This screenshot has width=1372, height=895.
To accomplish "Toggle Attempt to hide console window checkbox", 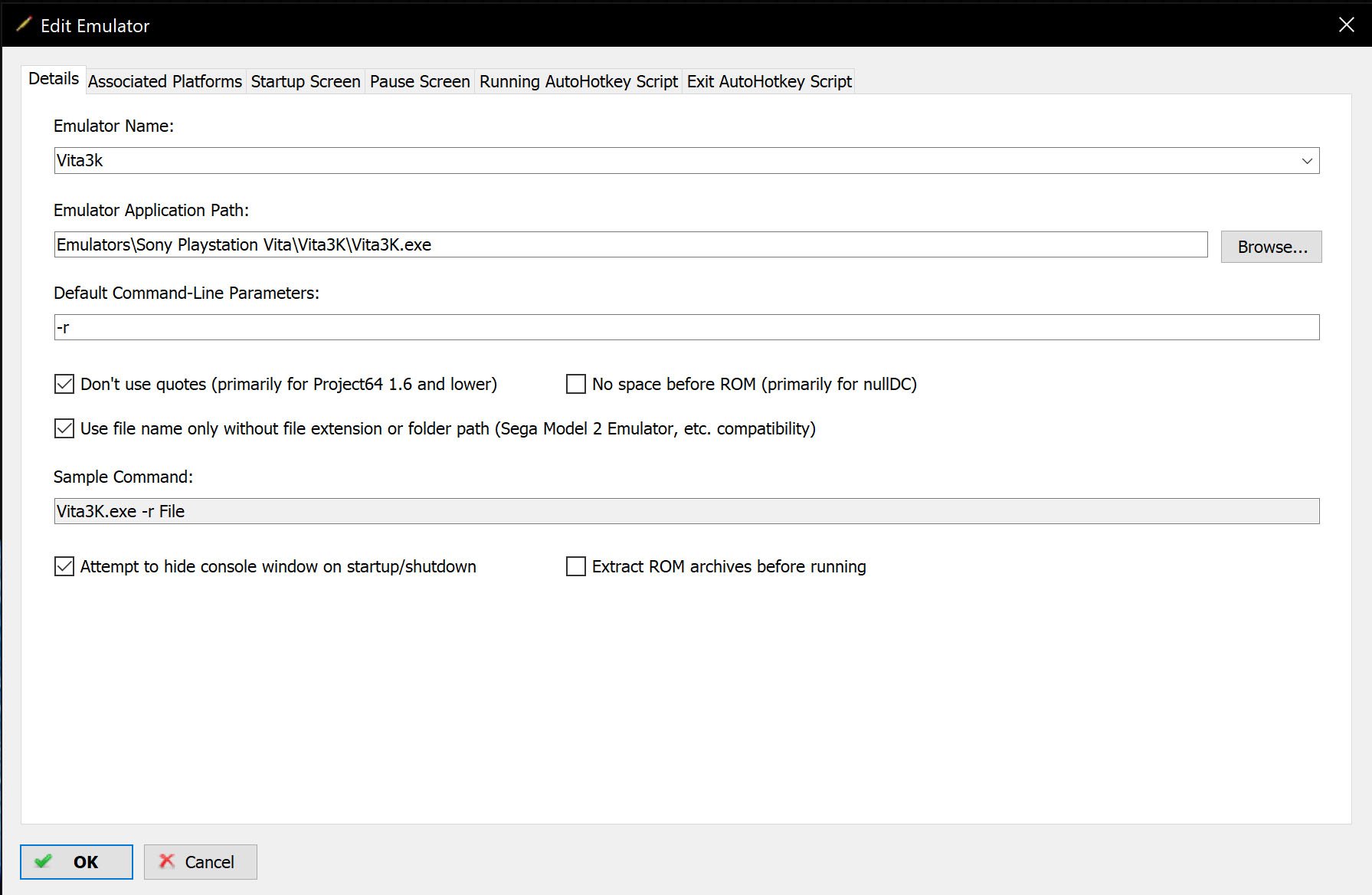I will click(x=64, y=566).
